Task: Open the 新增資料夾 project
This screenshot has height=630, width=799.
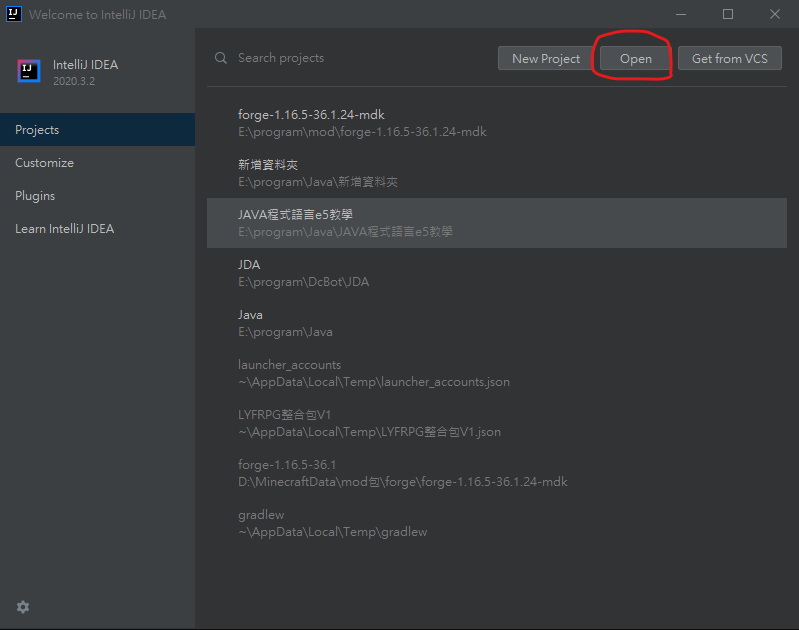Action: [497, 173]
